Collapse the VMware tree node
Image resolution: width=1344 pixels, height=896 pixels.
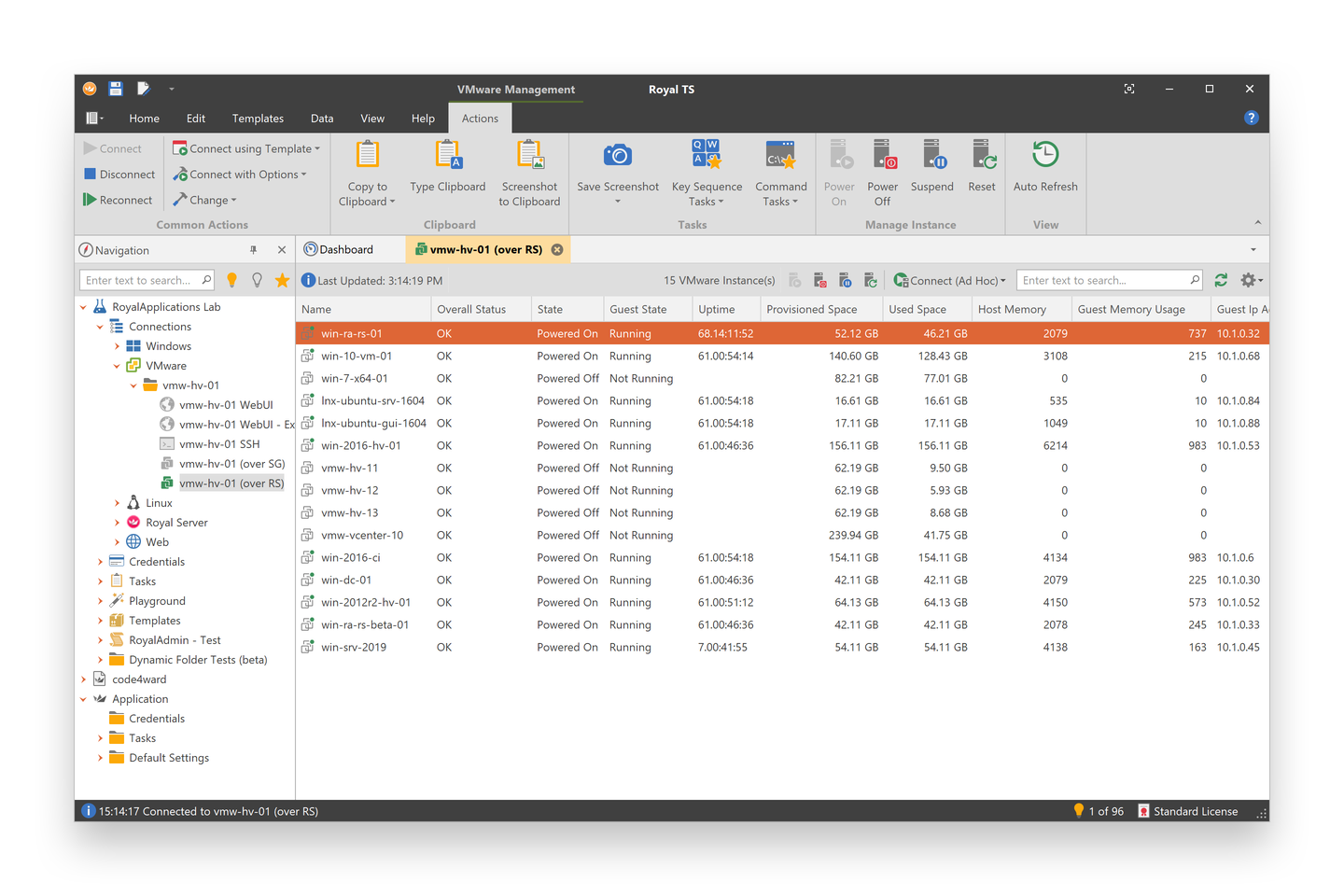(x=117, y=366)
